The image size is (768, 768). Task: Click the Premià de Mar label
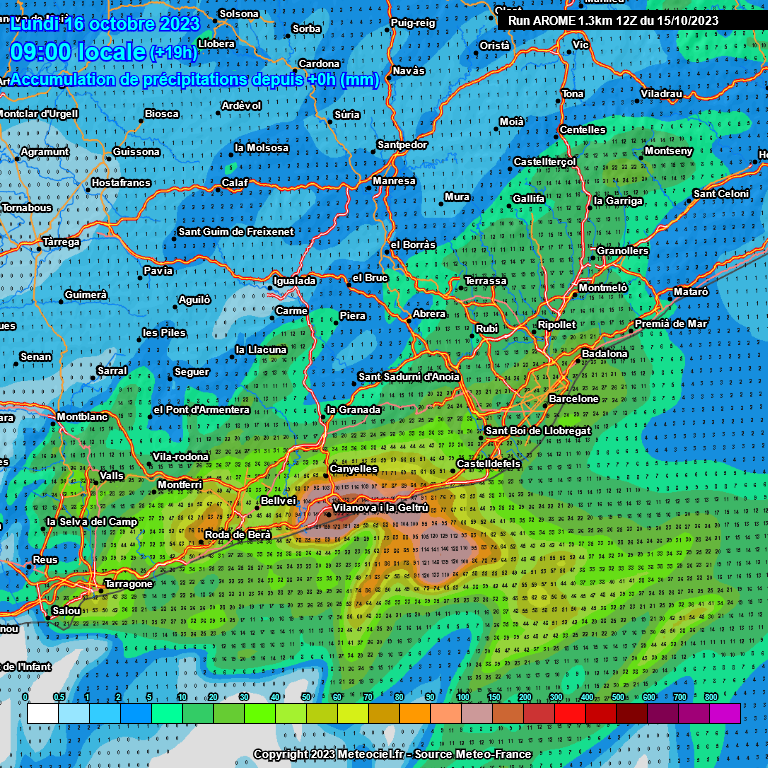click(671, 324)
